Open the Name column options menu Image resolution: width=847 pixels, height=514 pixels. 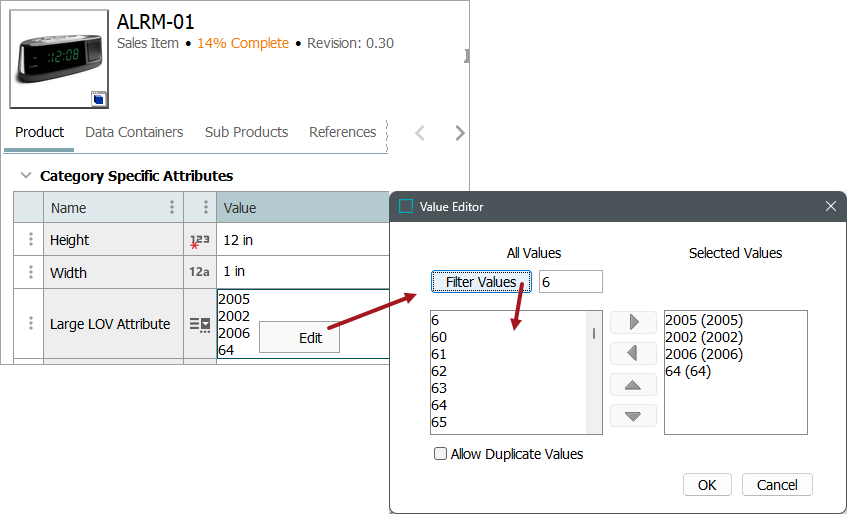172,208
